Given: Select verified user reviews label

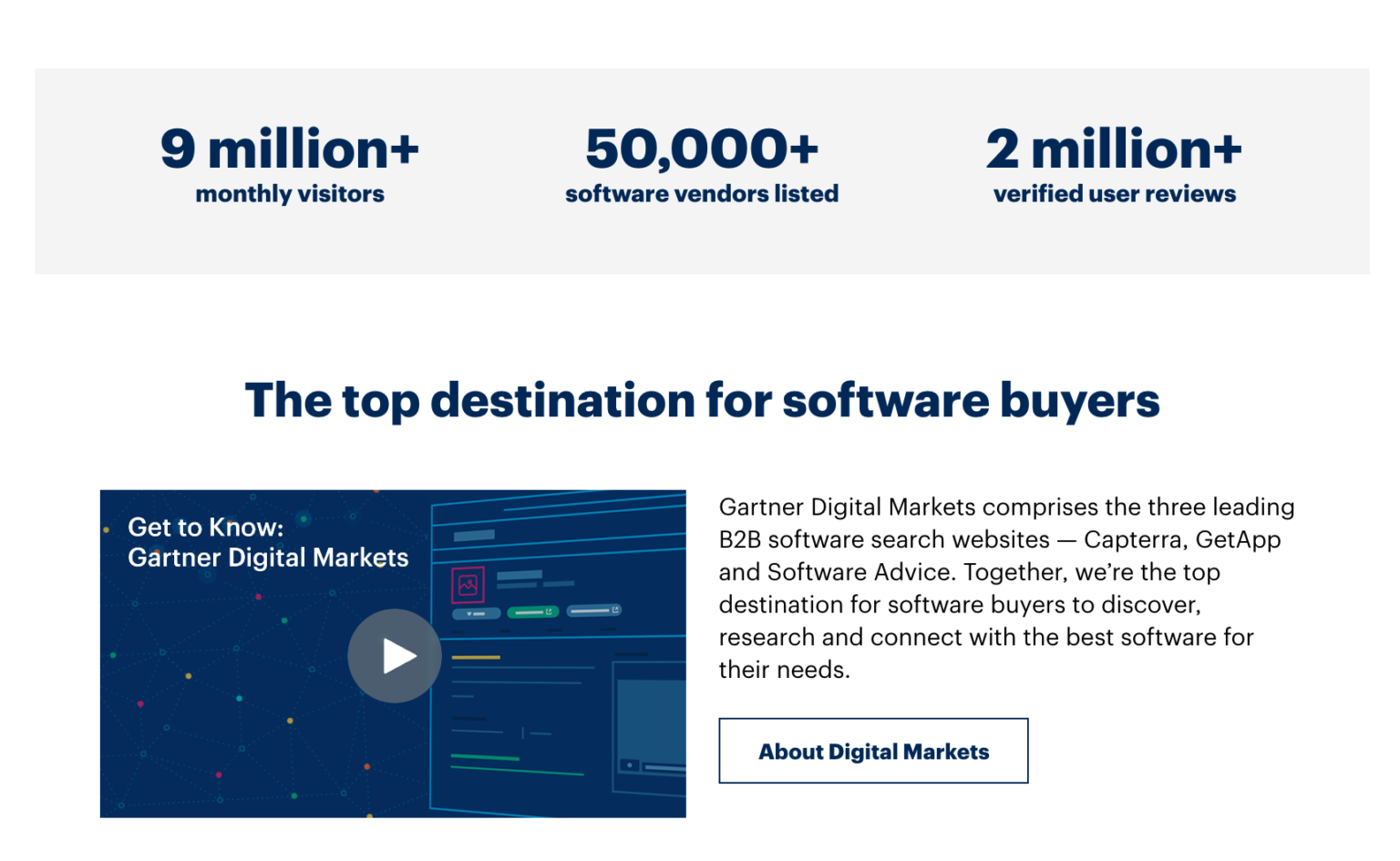Looking at the screenshot, I should [x=1115, y=194].
